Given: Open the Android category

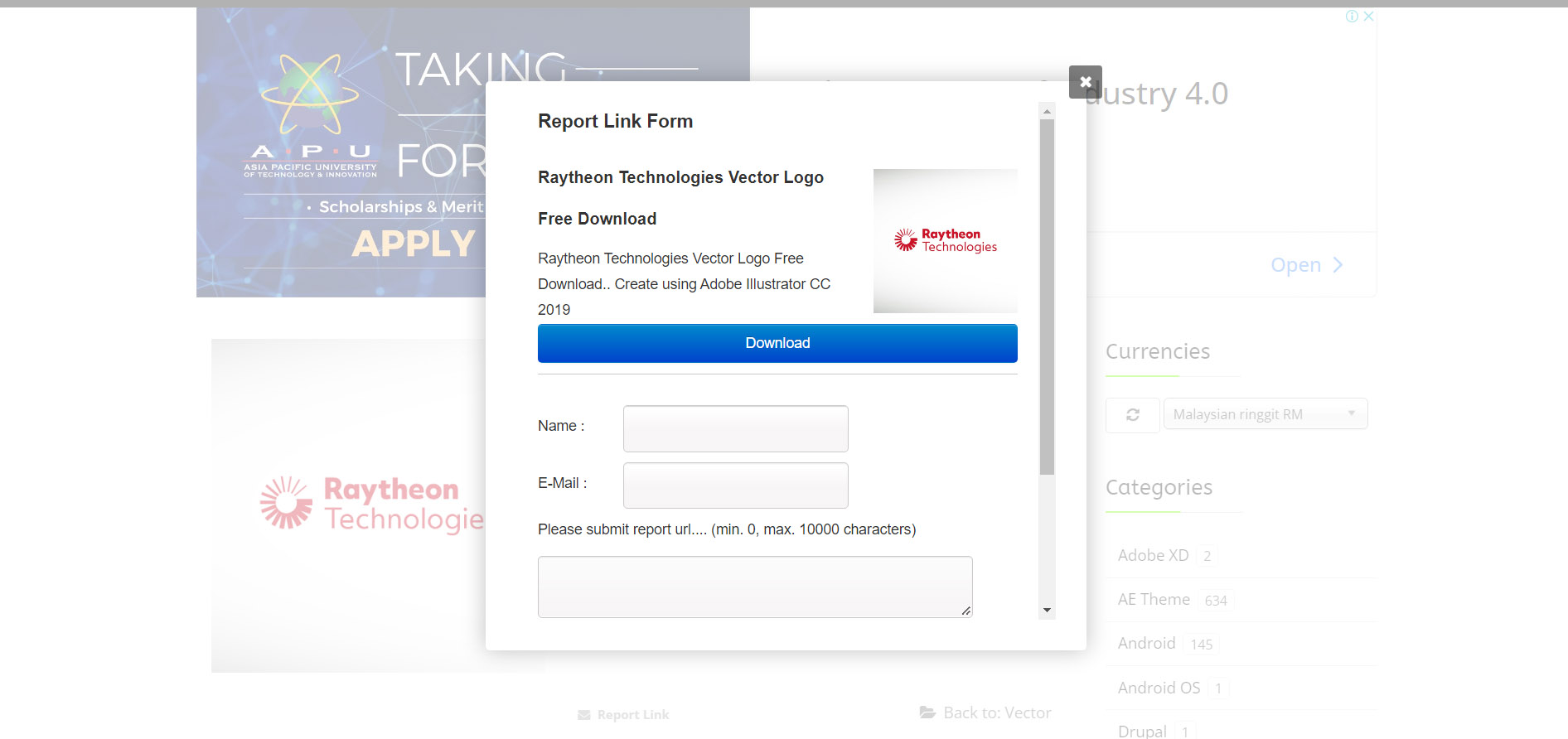Looking at the screenshot, I should pyautogui.click(x=1146, y=643).
